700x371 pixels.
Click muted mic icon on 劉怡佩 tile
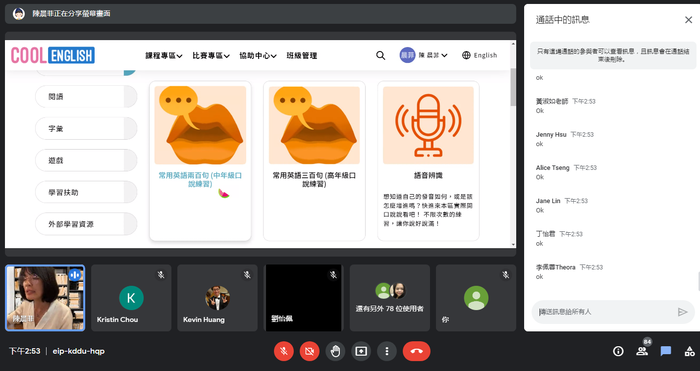pos(333,275)
